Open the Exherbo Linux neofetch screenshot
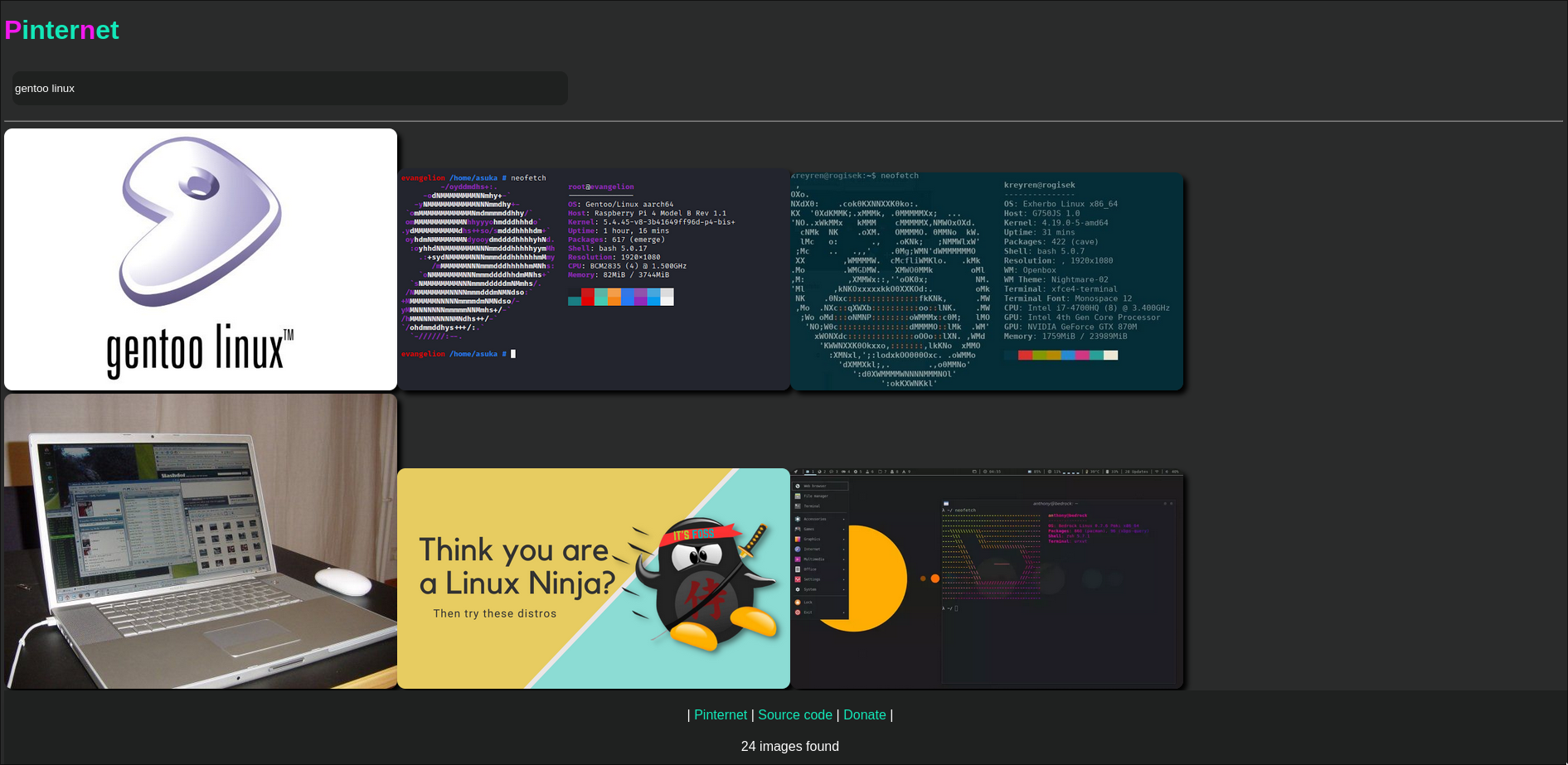The image size is (1568, 765). tap(987, 282)
